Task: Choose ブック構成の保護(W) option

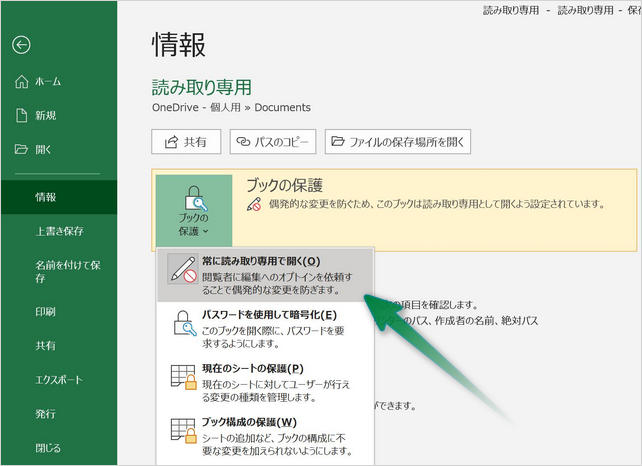Action: (x=265, y=436)
